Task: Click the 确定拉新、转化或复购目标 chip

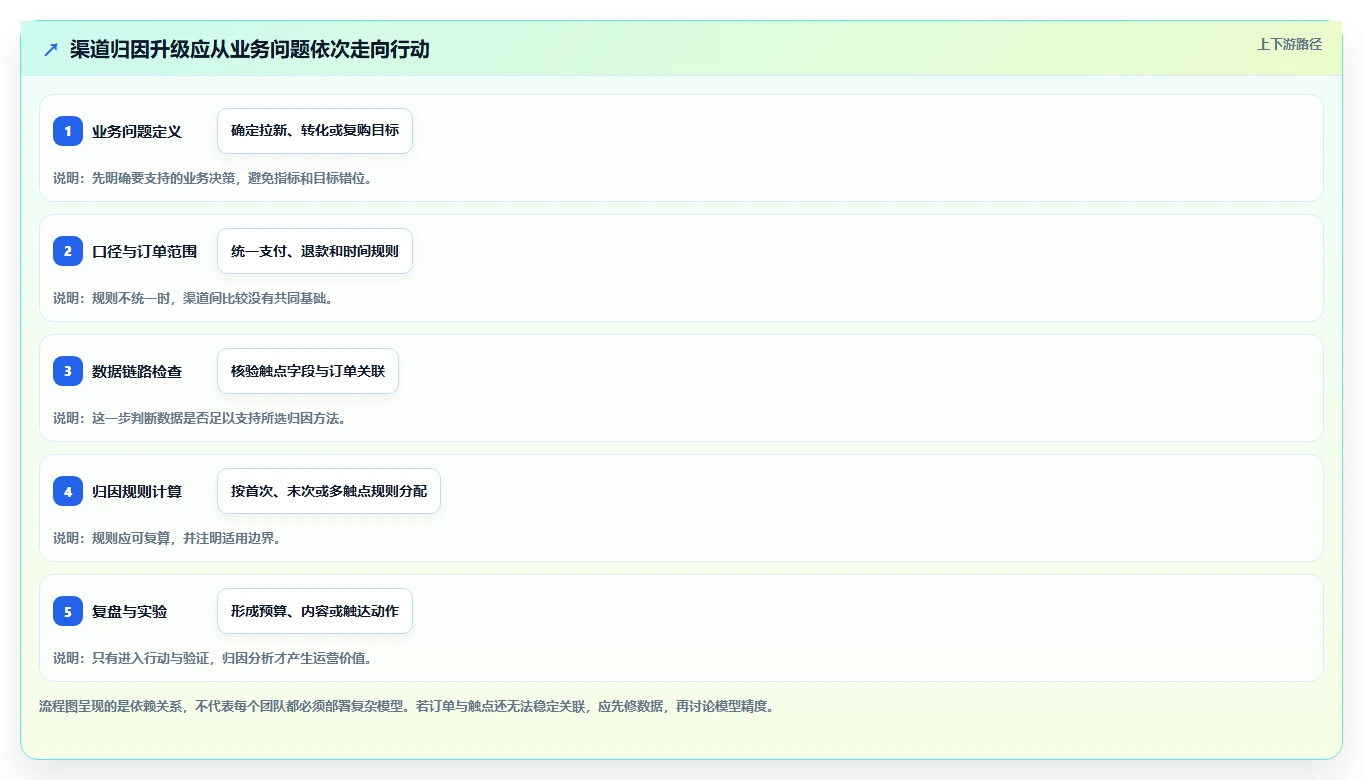Action: point(315,131)
